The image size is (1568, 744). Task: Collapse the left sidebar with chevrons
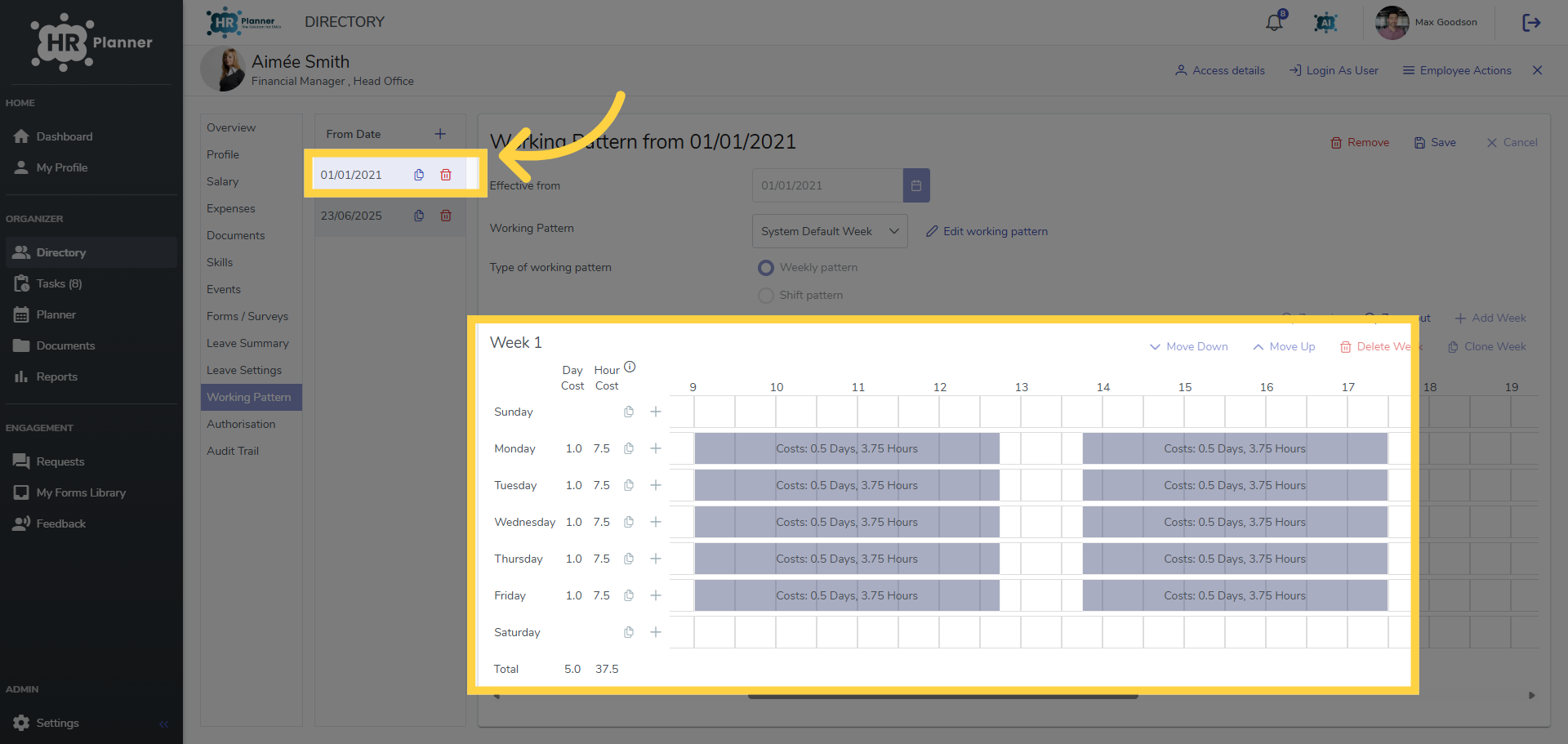[163, 724]
